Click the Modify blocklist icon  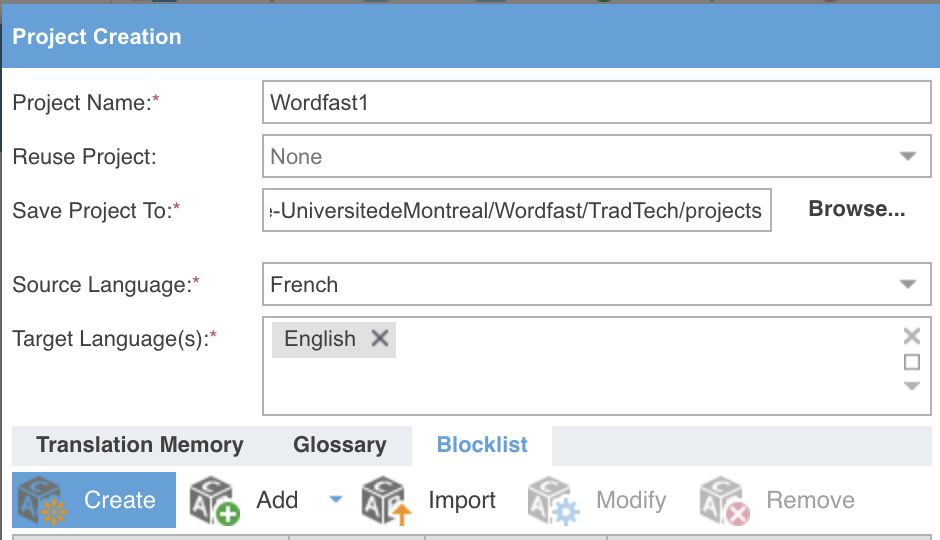pyautogui.click(x=553, y=500)
